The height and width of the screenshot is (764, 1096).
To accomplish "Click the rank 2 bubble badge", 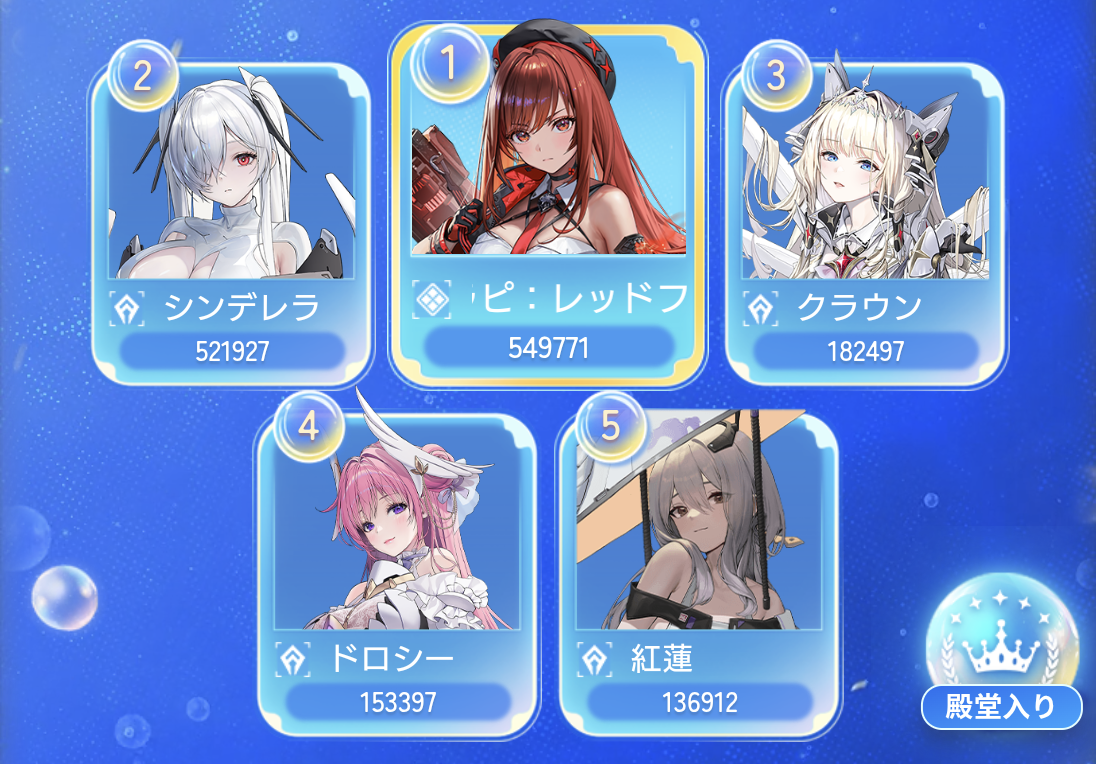I will click(143, 75).
